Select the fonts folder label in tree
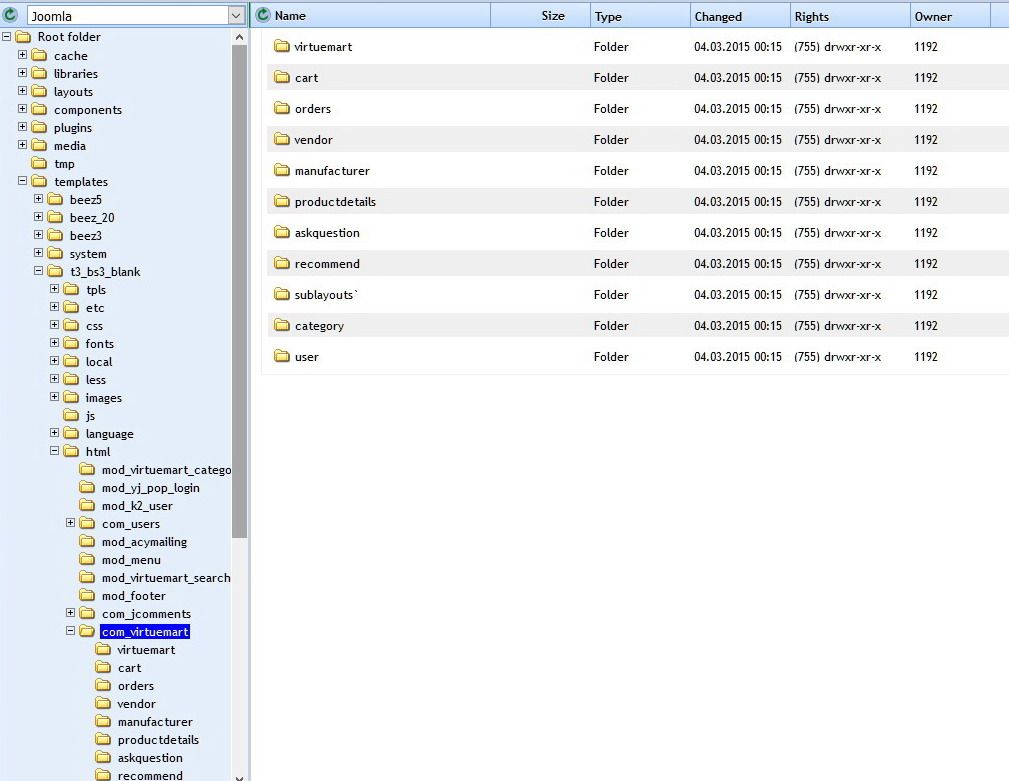The image size is (1009, 781). pos(100,344)
